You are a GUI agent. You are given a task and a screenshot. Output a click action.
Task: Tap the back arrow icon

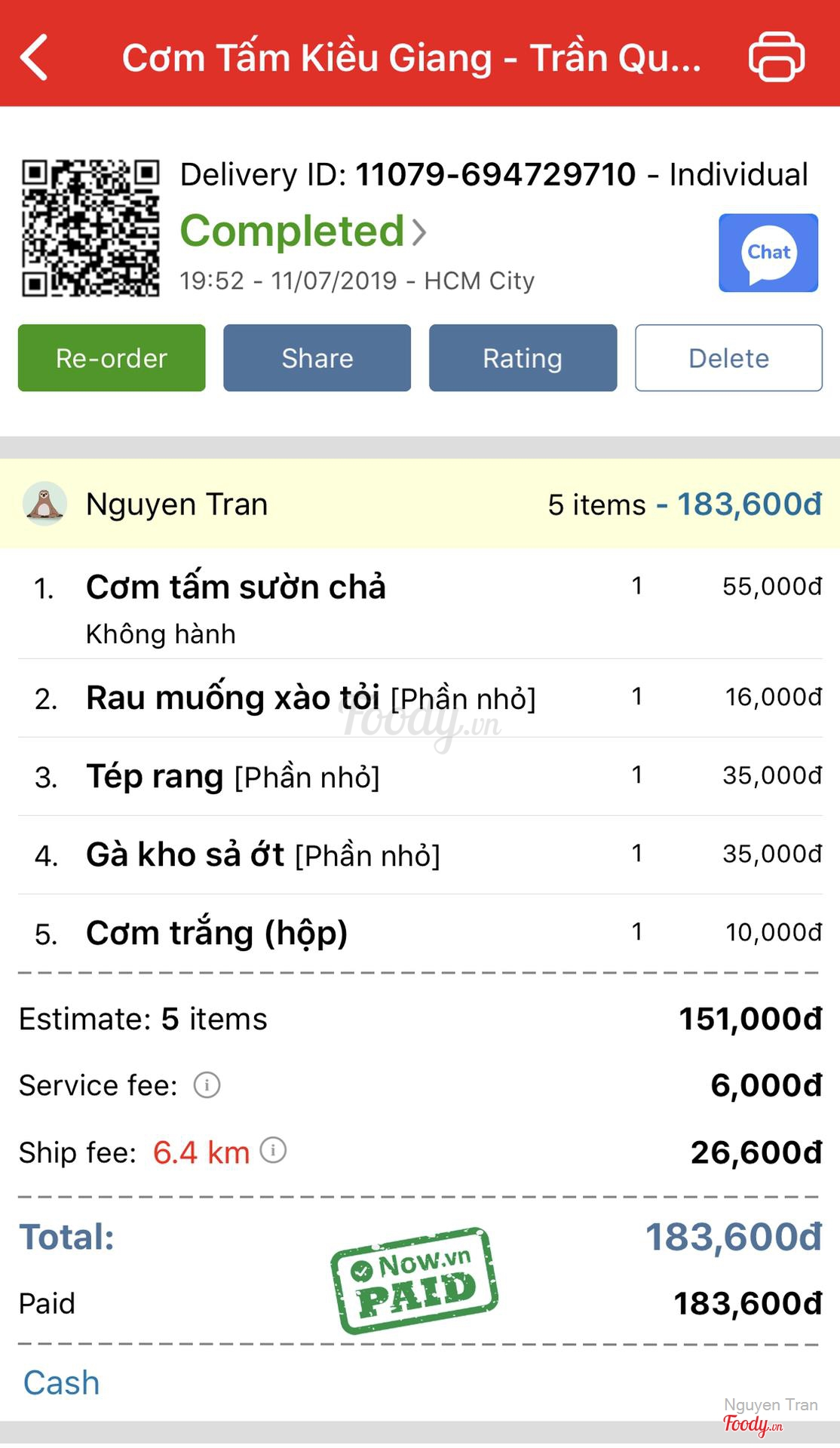[35, 57]
